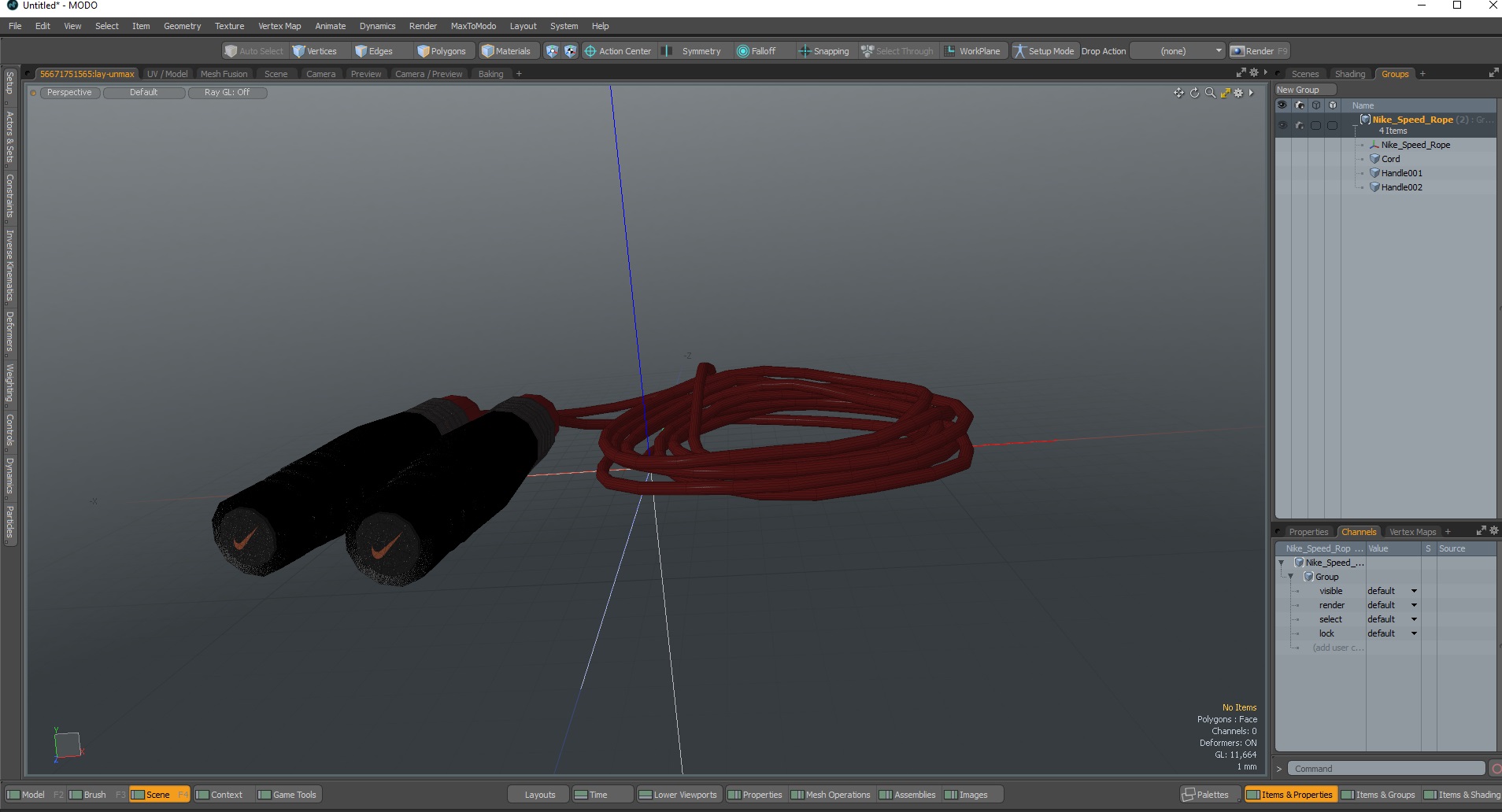Viewport: 1502px width, 812px height.
Task: Open Falloff options
Action: (757, 51)
